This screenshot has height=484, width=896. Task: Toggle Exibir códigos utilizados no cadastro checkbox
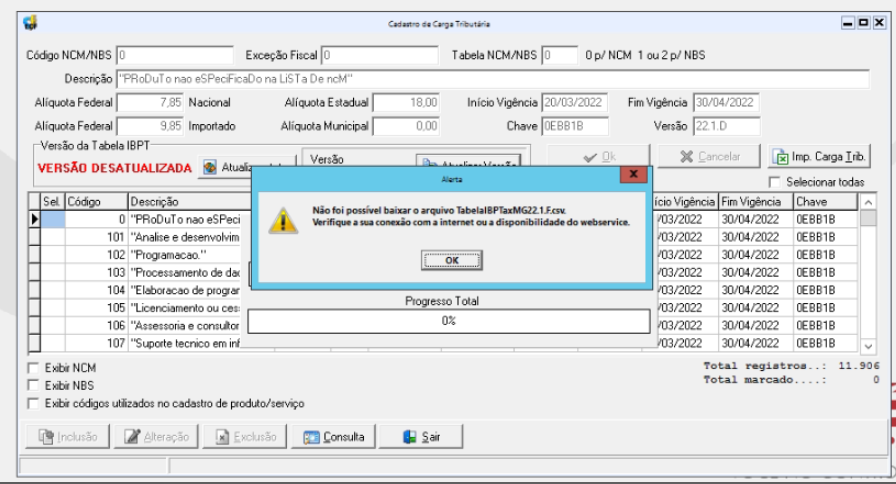(34, 403)
